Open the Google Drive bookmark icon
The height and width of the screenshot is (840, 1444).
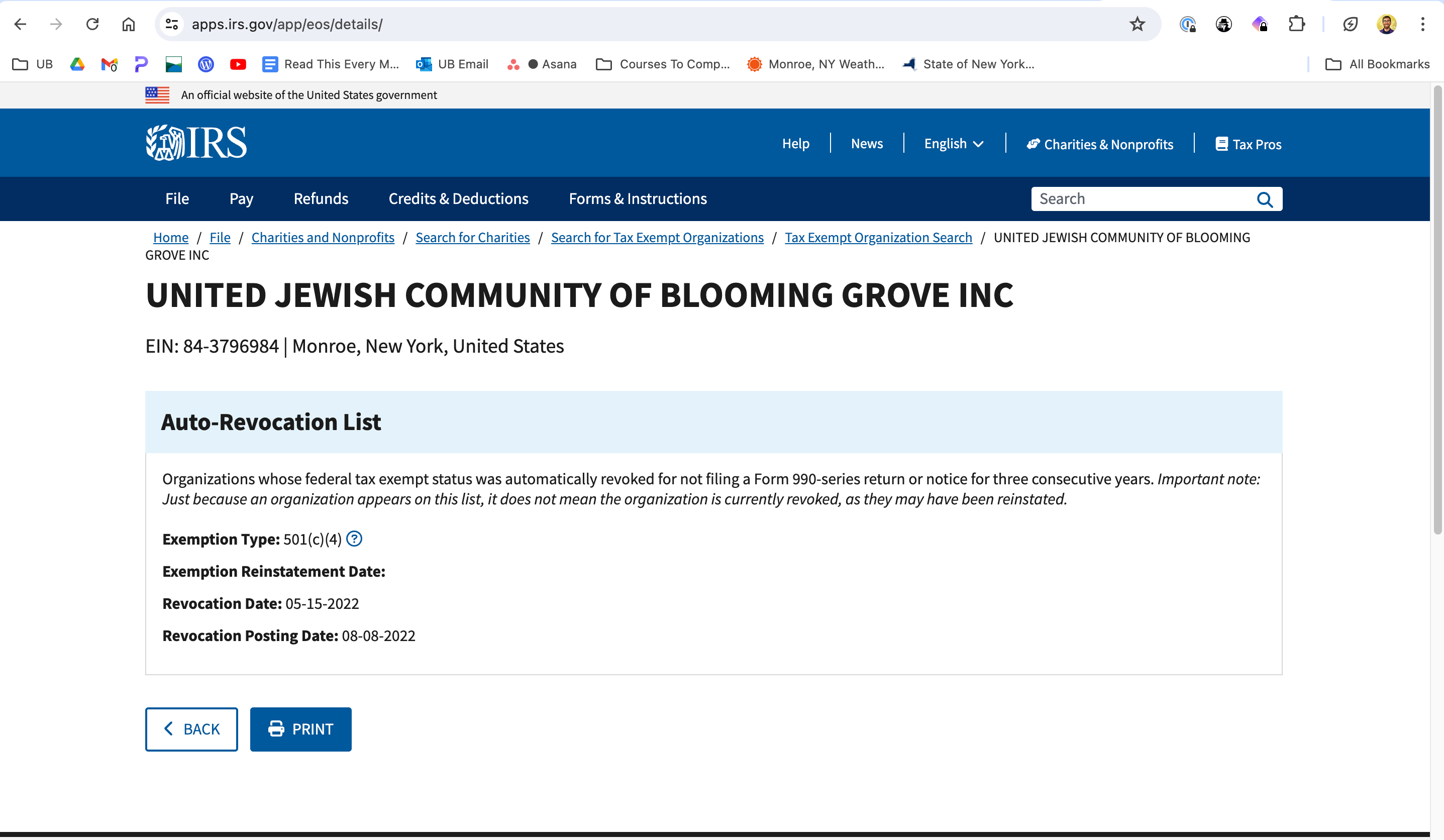point(77,64)
